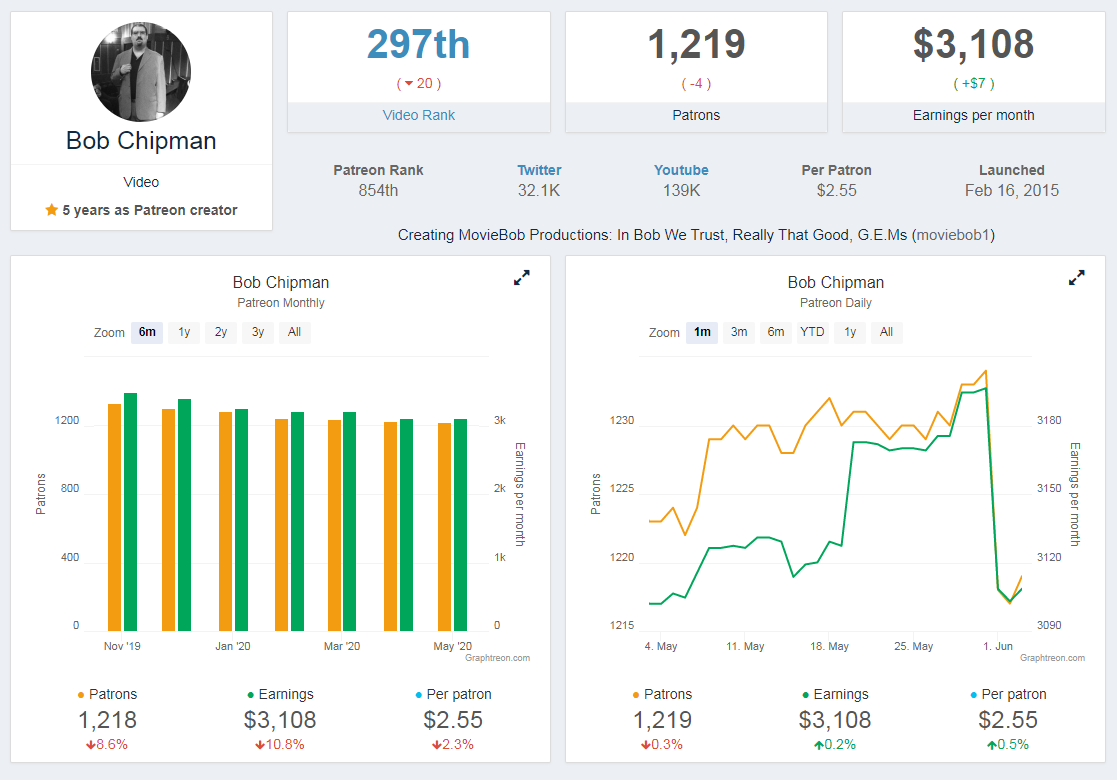
Task: Click the Per Patron $2.55 value in stats row
Action: coord(836,191)
